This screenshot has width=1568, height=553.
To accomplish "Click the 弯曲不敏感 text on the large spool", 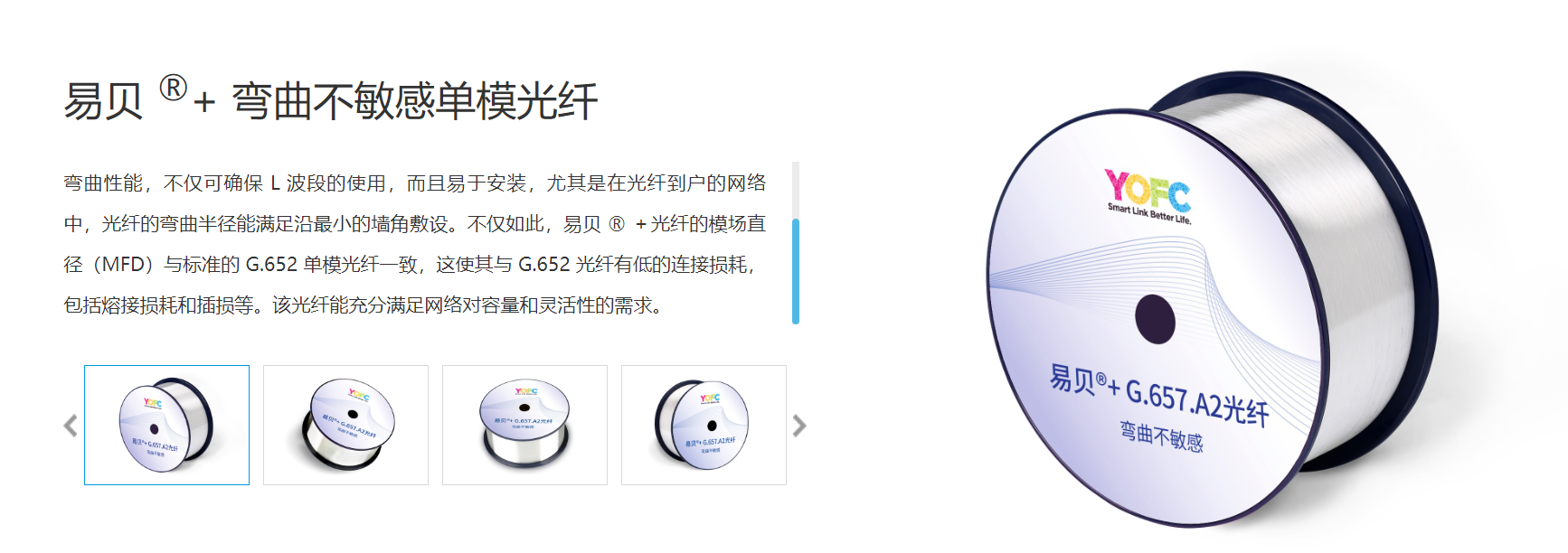I will point(1161,436).
